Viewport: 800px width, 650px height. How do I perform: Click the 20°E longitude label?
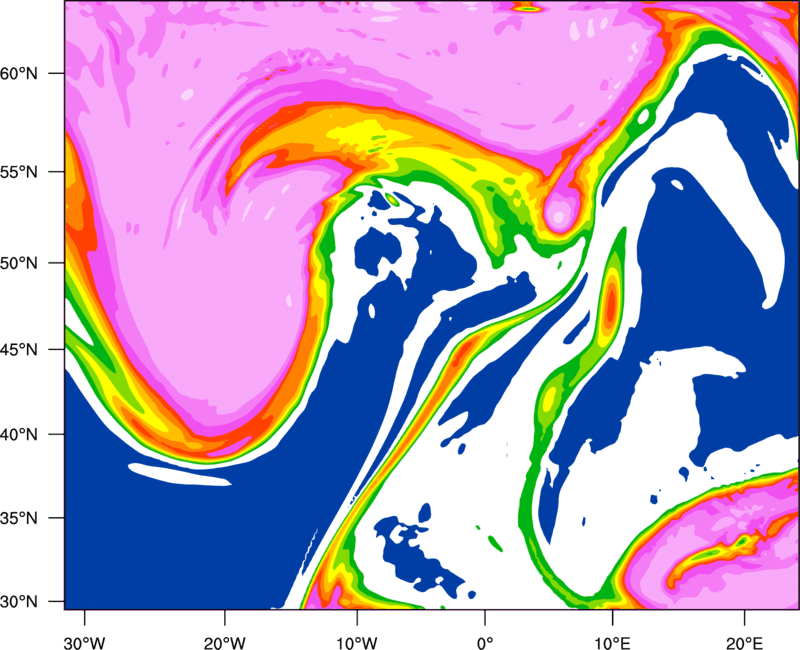tap(744, 642)
